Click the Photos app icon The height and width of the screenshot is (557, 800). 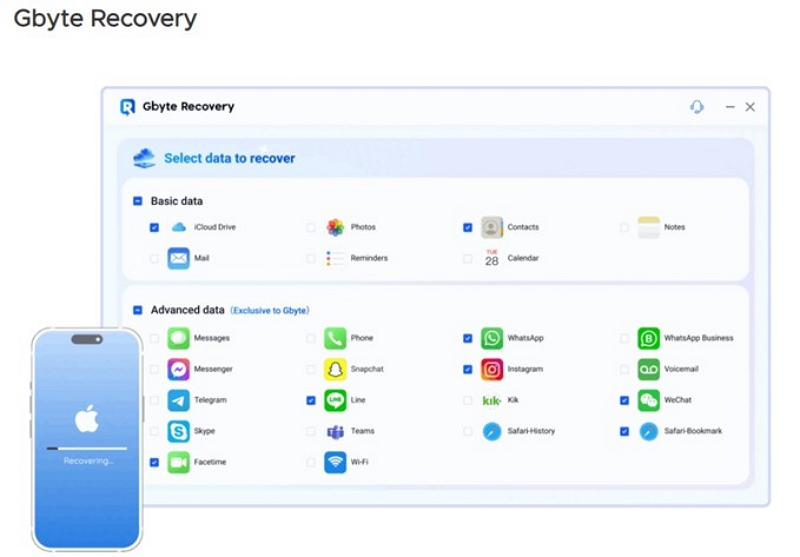tap(335, 227)
